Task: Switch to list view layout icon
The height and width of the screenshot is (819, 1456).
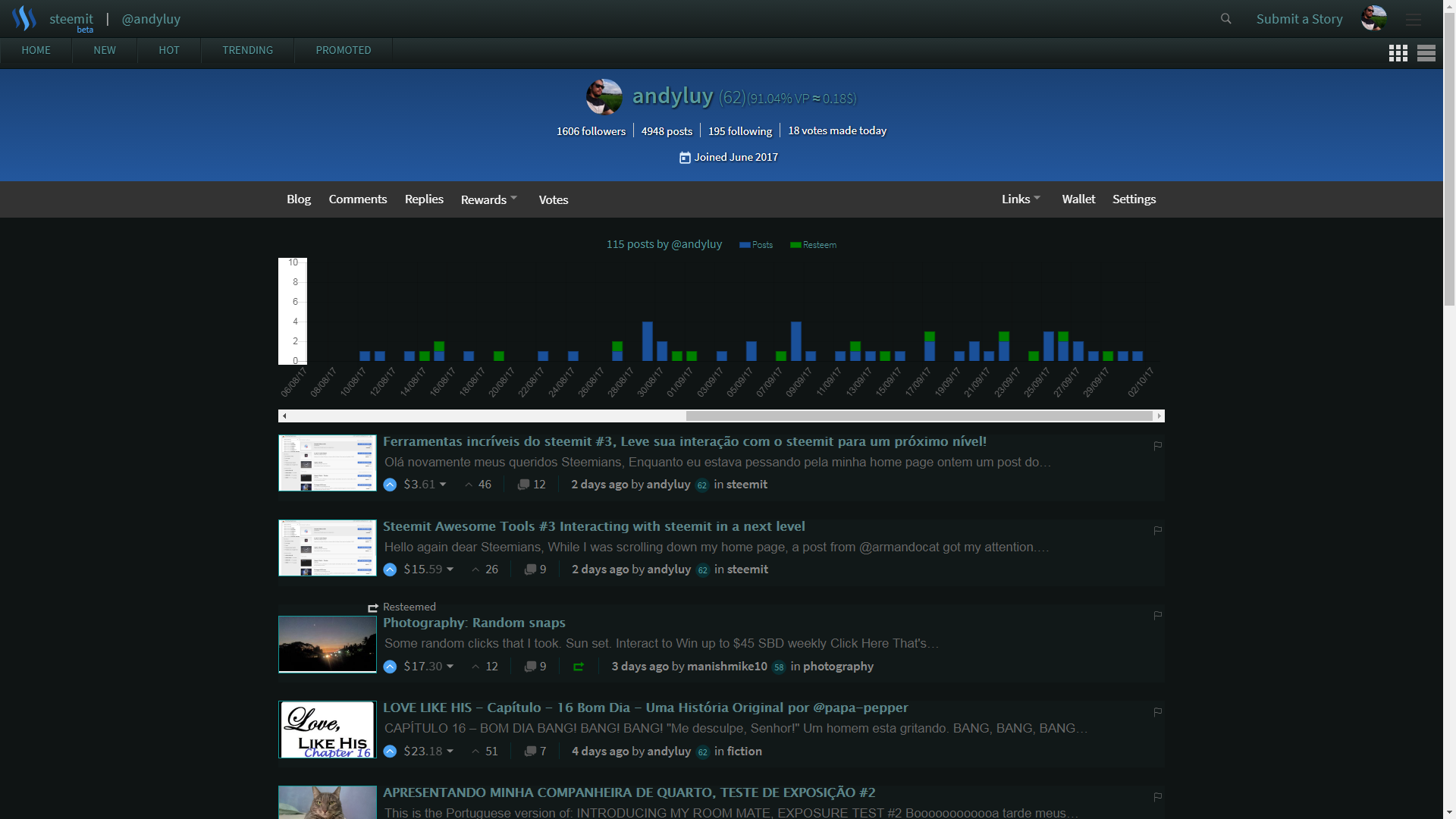Action: point(1426,53)
